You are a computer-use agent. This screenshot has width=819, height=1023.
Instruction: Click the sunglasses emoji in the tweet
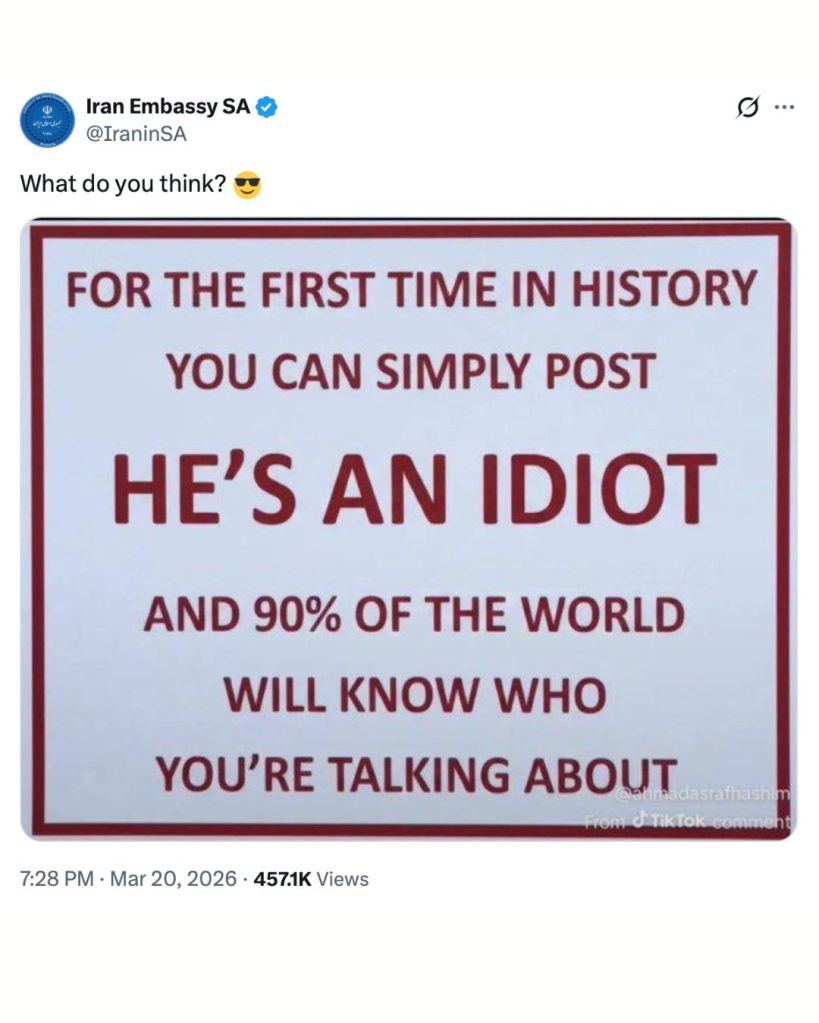246,185
